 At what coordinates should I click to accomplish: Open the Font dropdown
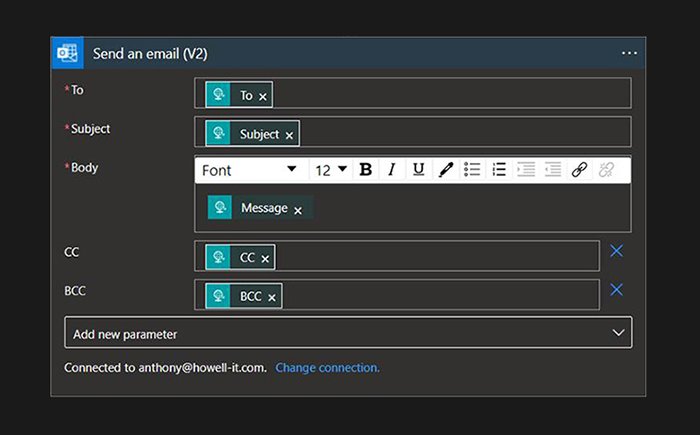point(250,170)
